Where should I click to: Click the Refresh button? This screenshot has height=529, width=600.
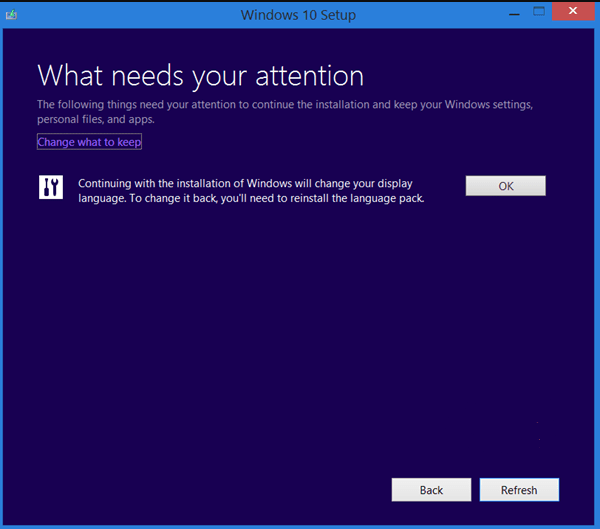519,490
